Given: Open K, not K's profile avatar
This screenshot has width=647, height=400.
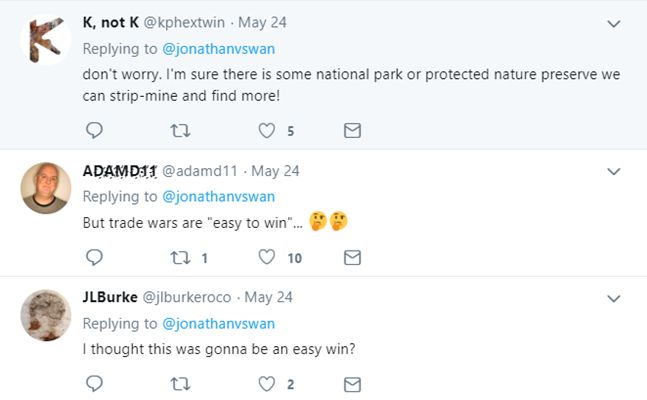Looking at the screenshot, I should tap(45, 41).
